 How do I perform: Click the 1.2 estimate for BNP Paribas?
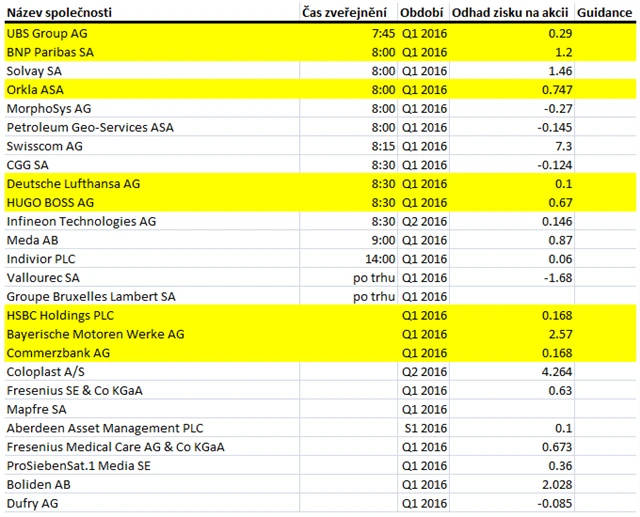tap(564, 52)
